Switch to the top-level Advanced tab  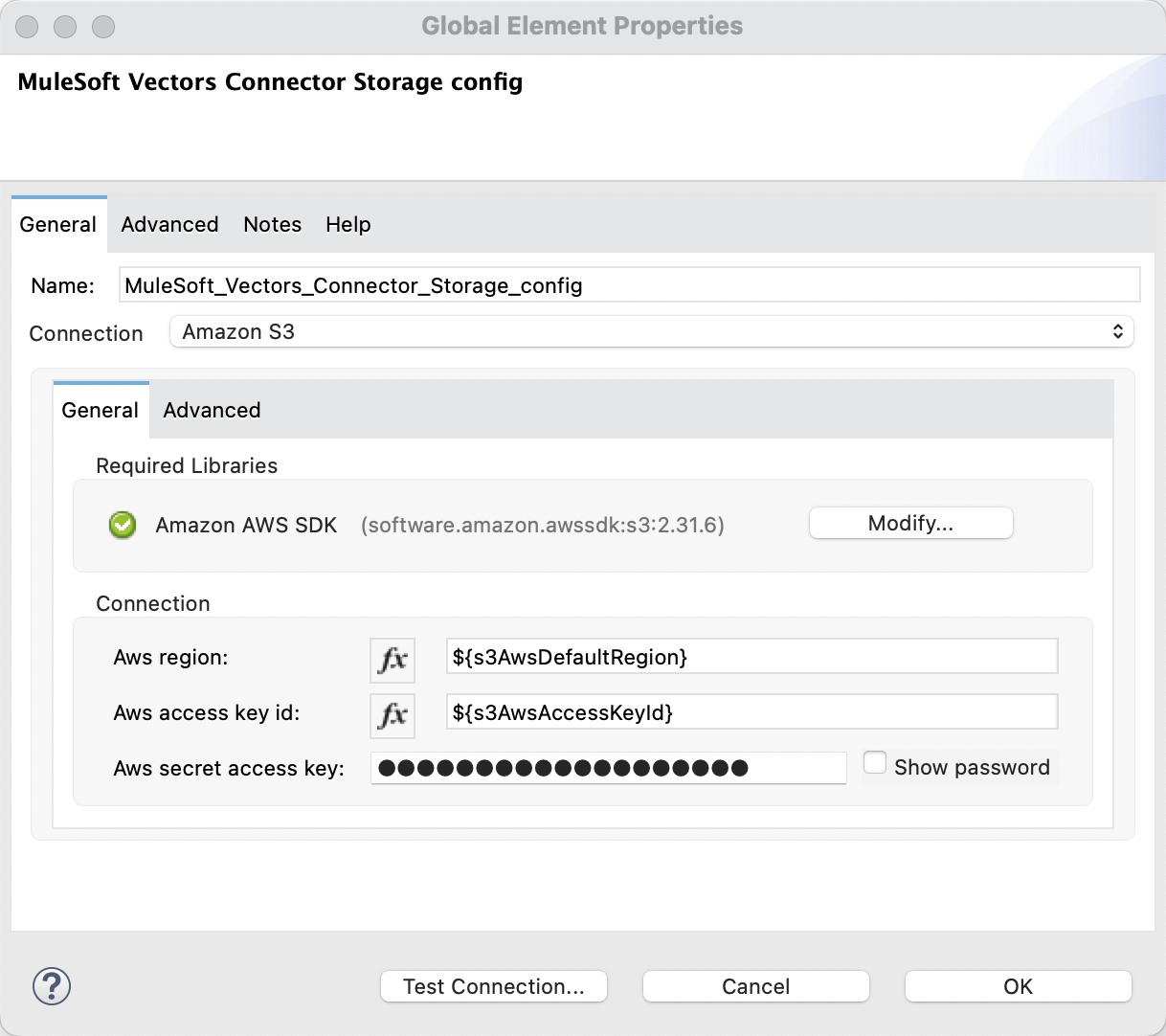(169, 224)
